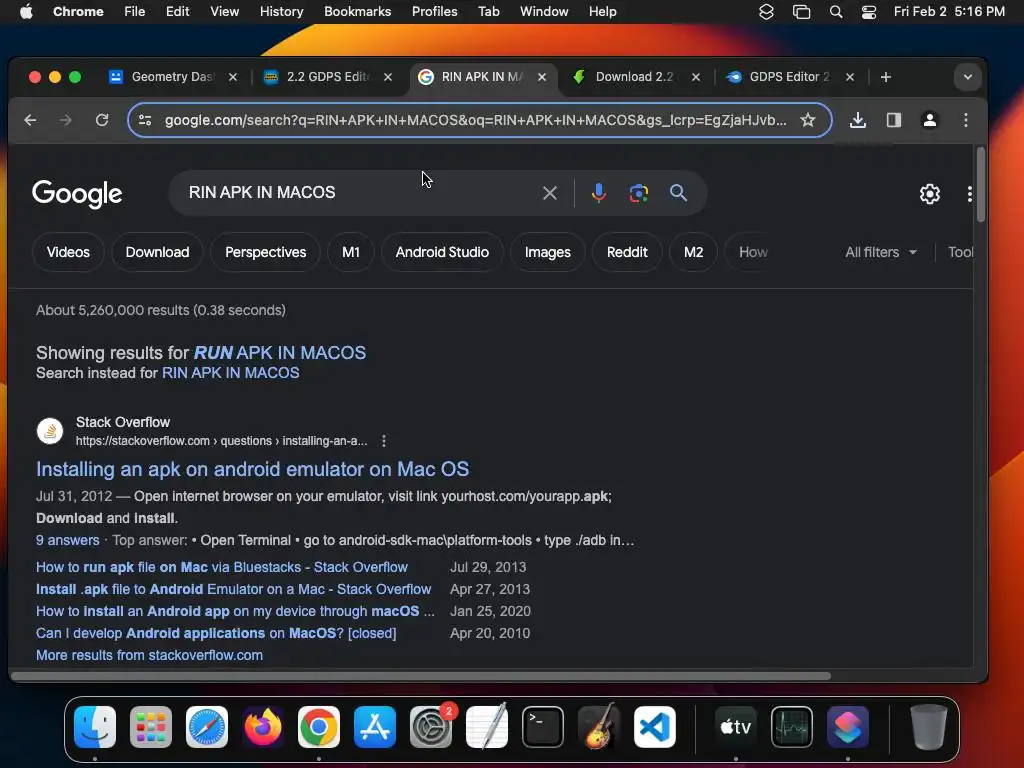The image size is (1024, 768).
Task: Open Shortcuts app from the Dock
Action: click(x=848, y=727)
